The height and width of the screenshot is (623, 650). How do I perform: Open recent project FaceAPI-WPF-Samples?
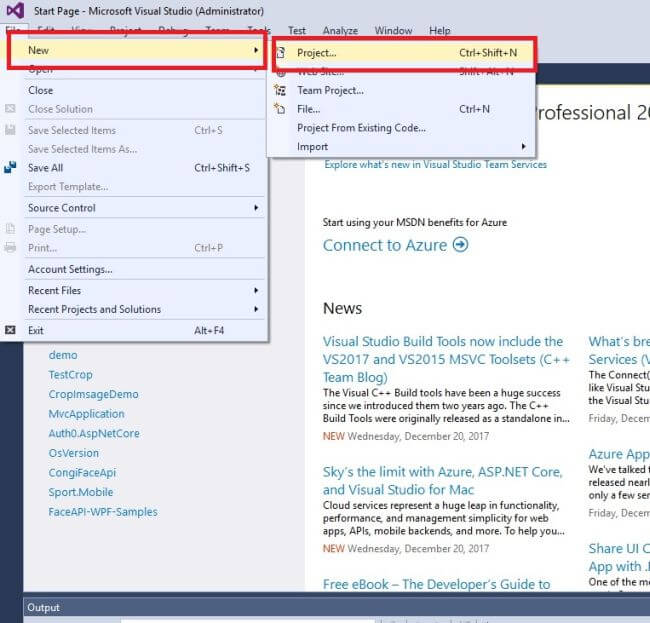tap(103, 511)
